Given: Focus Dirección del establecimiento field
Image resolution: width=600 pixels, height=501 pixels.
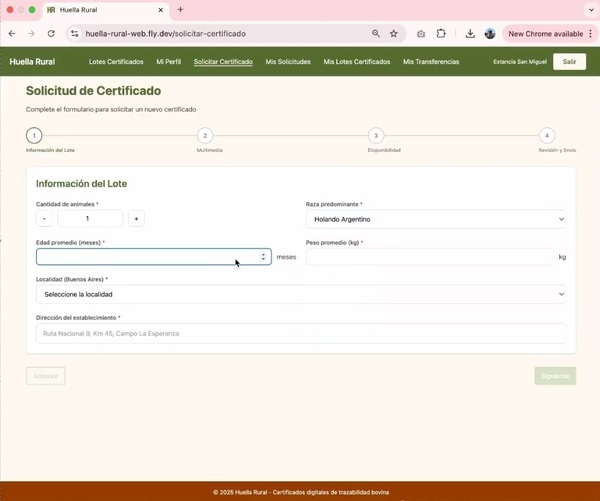Looking at the screenshot, I should coord(301,333).
